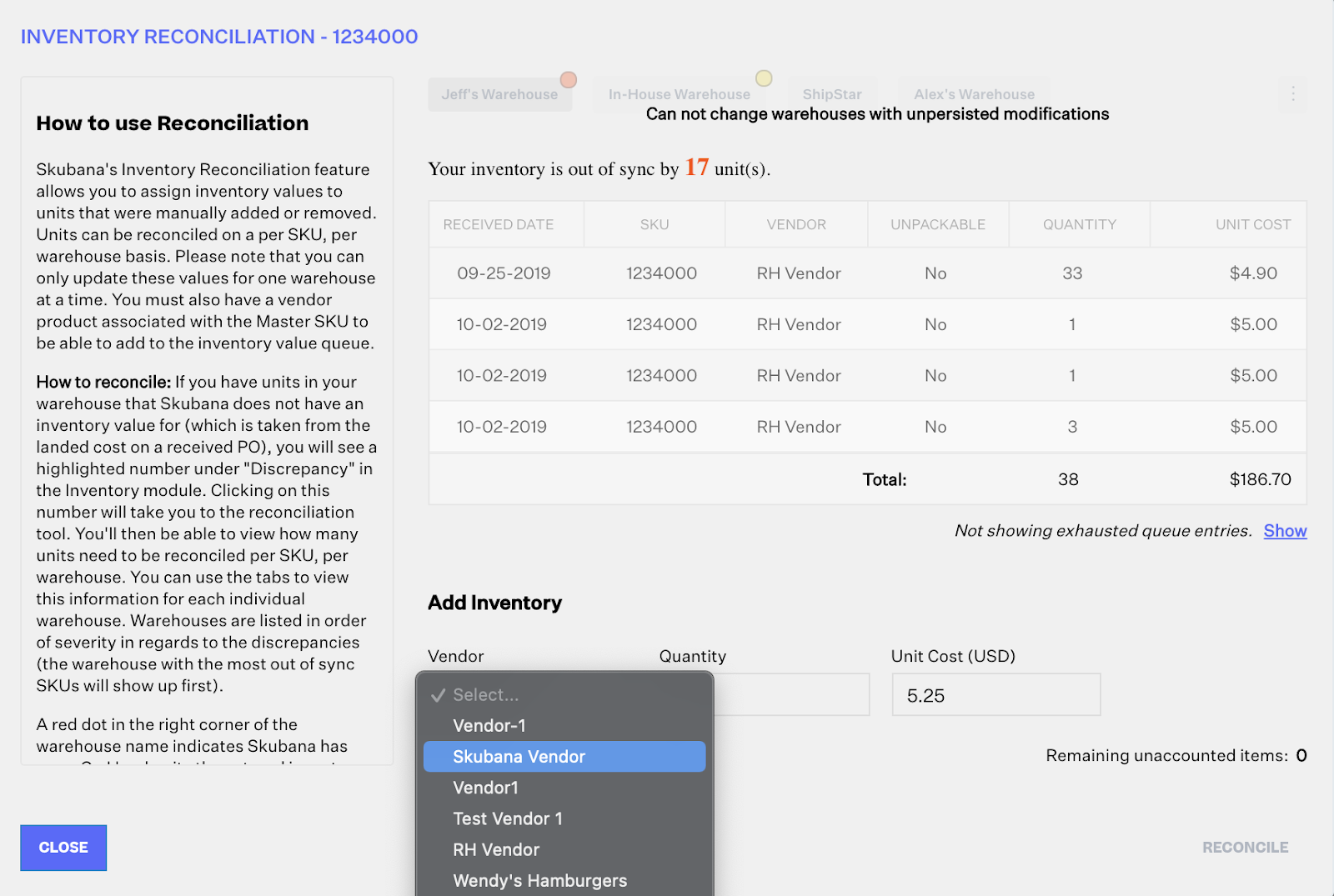Switch to ShipStar warehouse tab
The width and height of the screenshot is (1334, 896).
pos(832,95)
